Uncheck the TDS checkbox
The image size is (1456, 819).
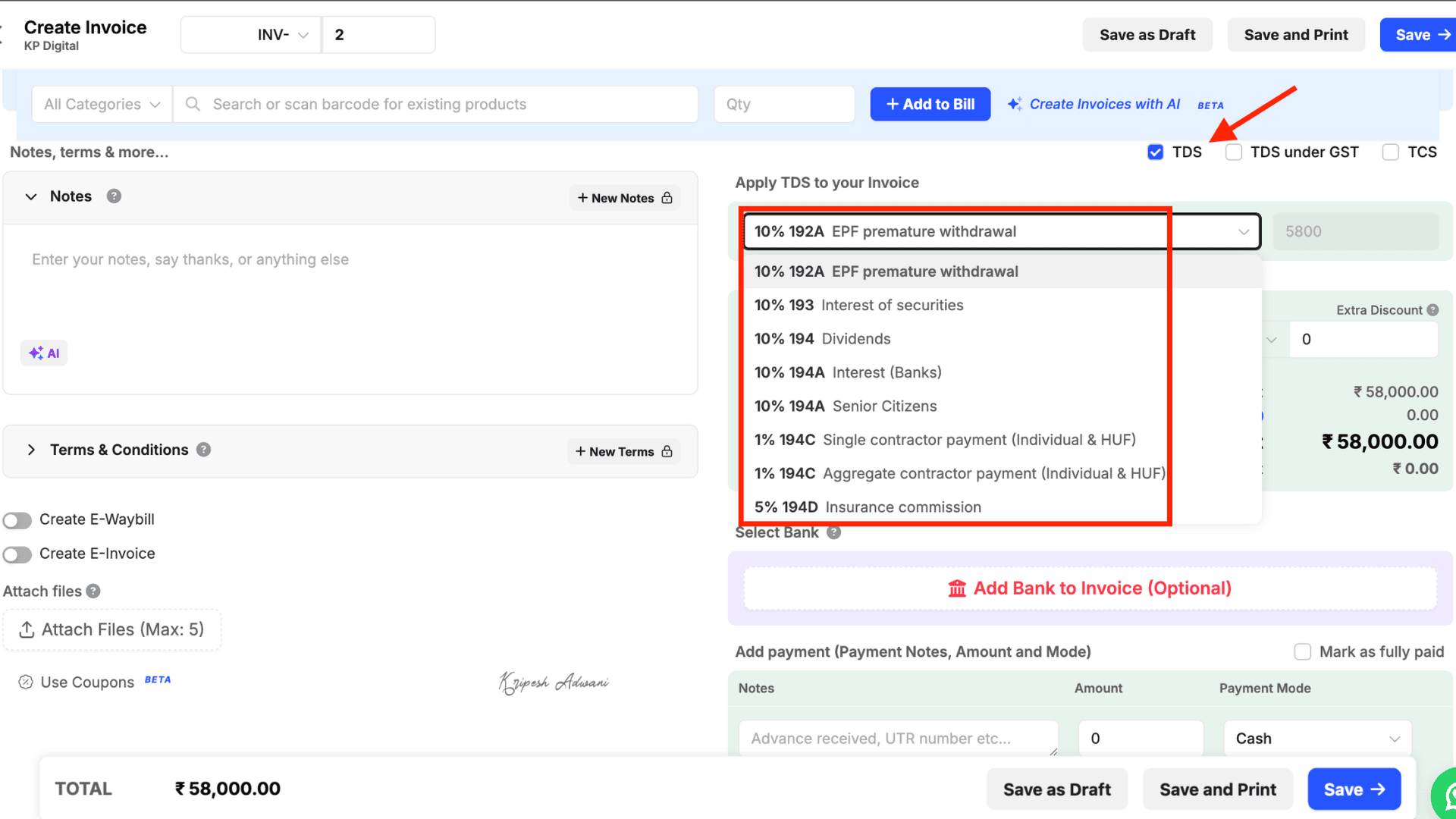pyautogui.click(x=1155, y=152)
